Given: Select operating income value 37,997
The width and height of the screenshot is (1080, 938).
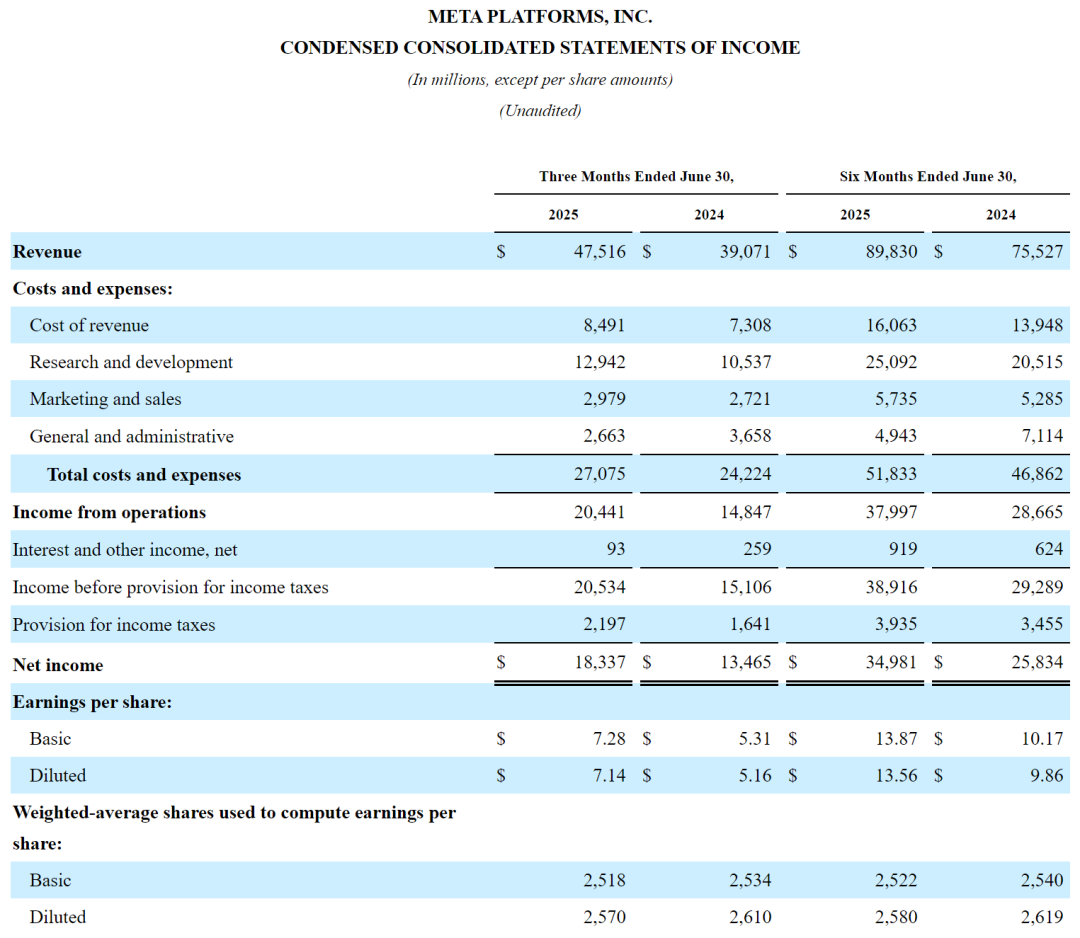Looking at the screenshot, I should 891,512.
